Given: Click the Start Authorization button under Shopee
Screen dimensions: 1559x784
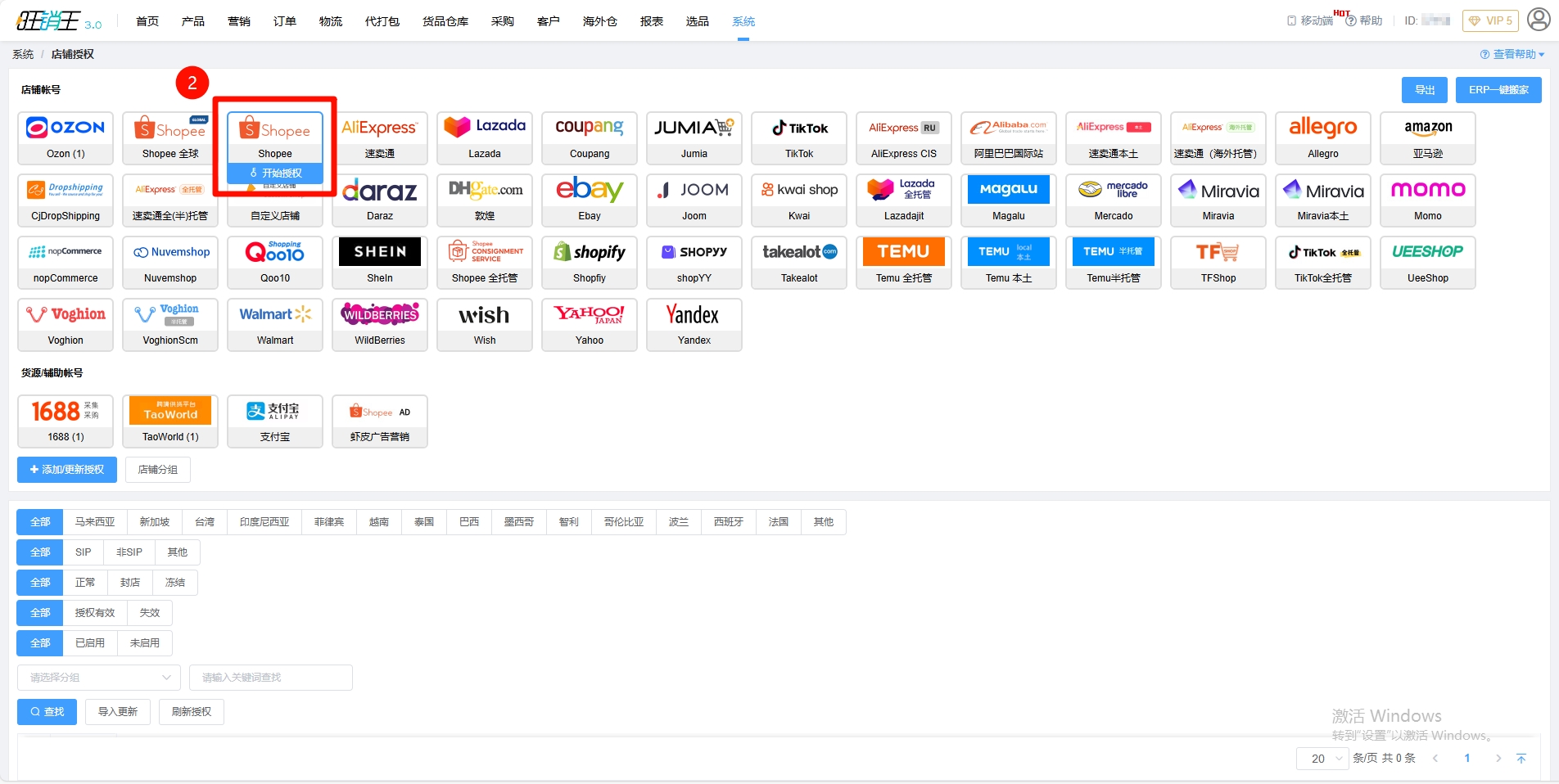Looking at the screenshot, I should point(276,173).
